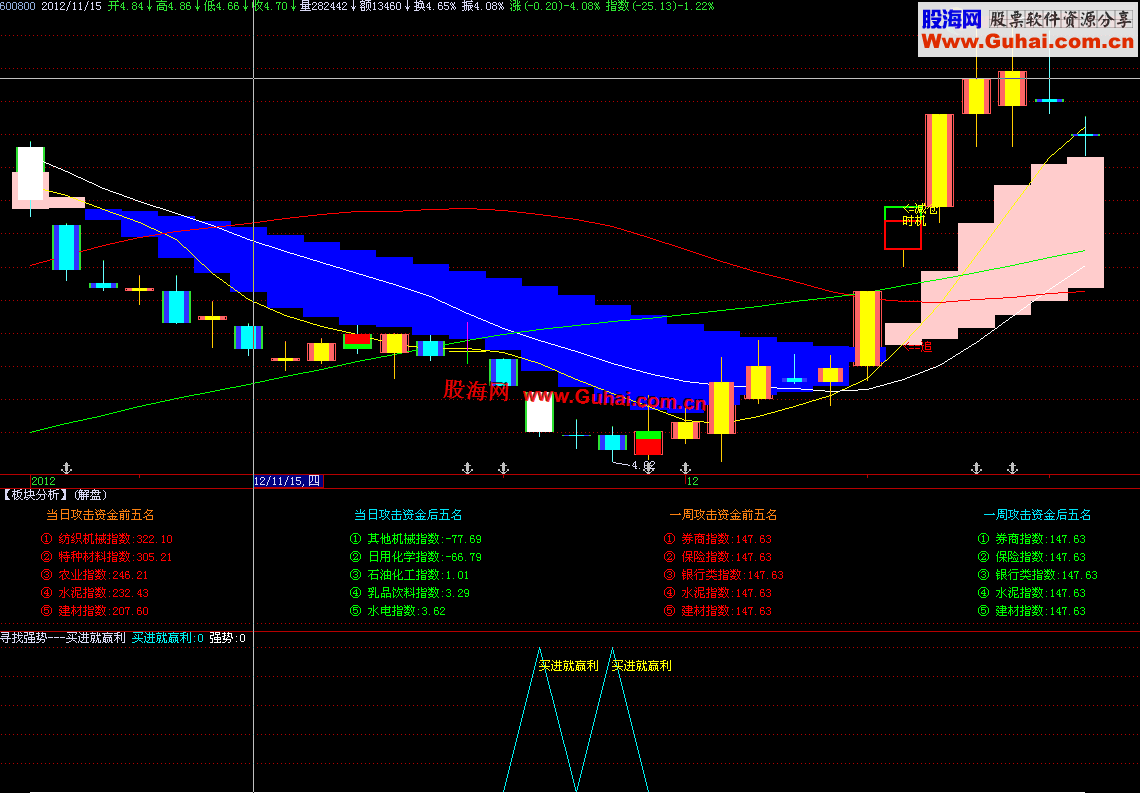Click the volume 量282442 value

click(x=324, y=6)
